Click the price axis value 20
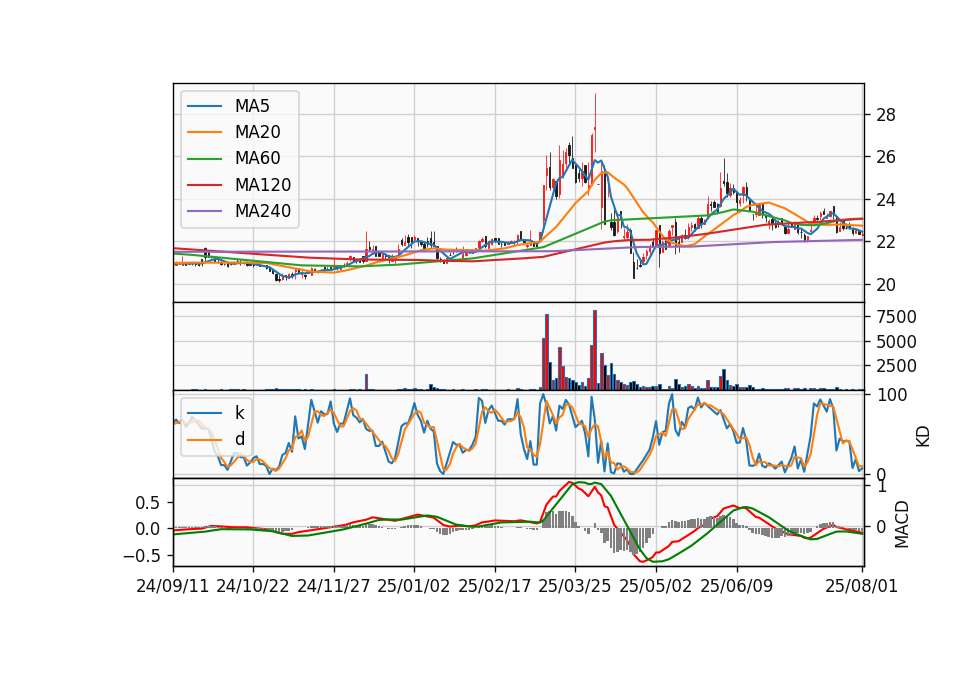This screenshot has height=690, width=960. 886,285
